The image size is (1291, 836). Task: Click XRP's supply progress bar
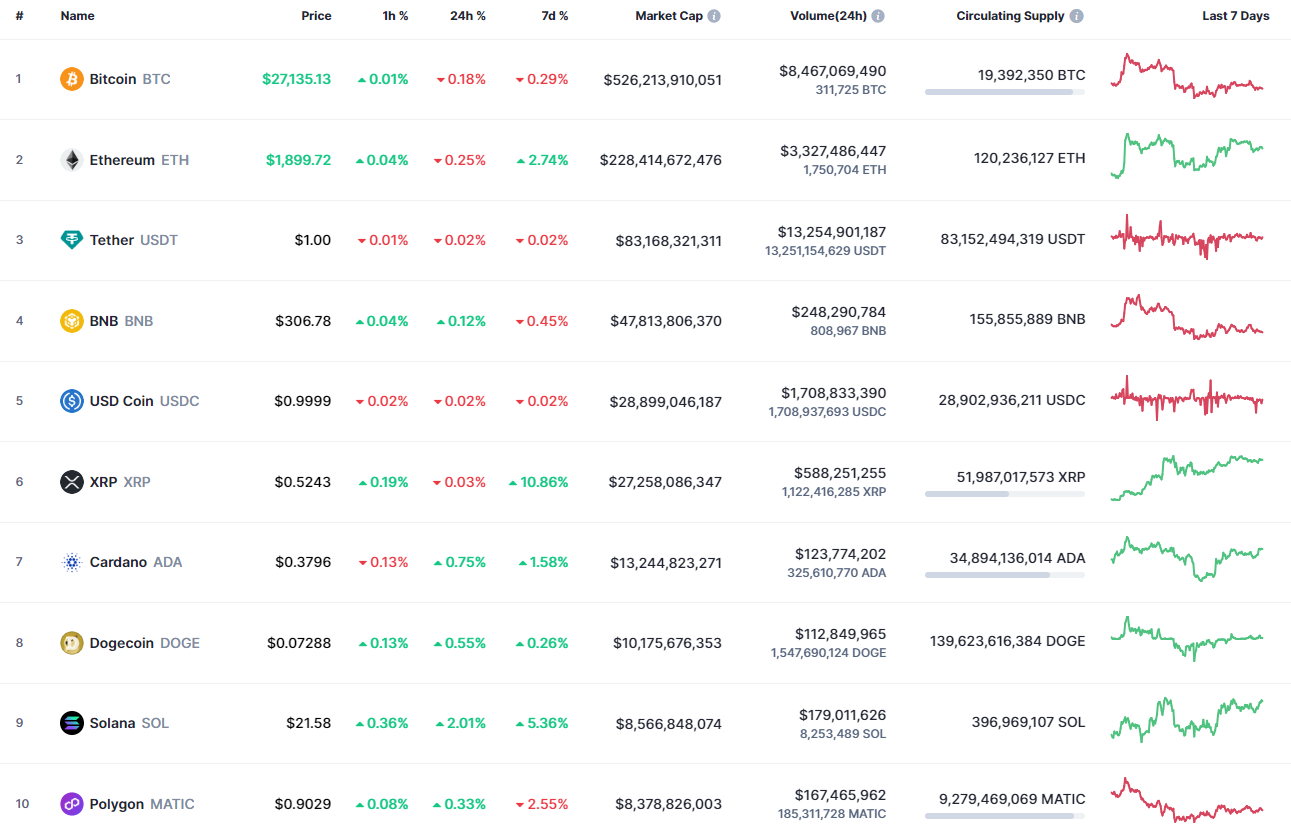[1004, 493]
